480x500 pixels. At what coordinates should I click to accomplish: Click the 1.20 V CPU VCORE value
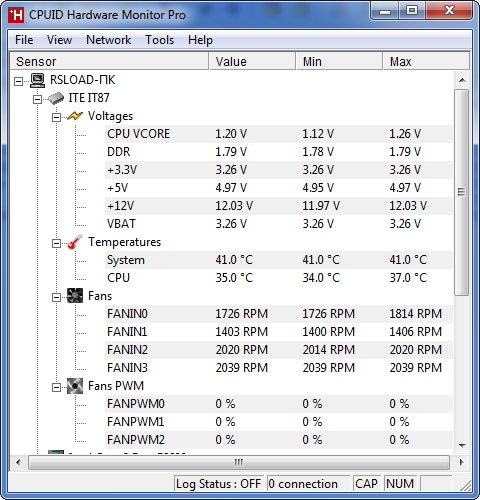(x=231, y=134)
